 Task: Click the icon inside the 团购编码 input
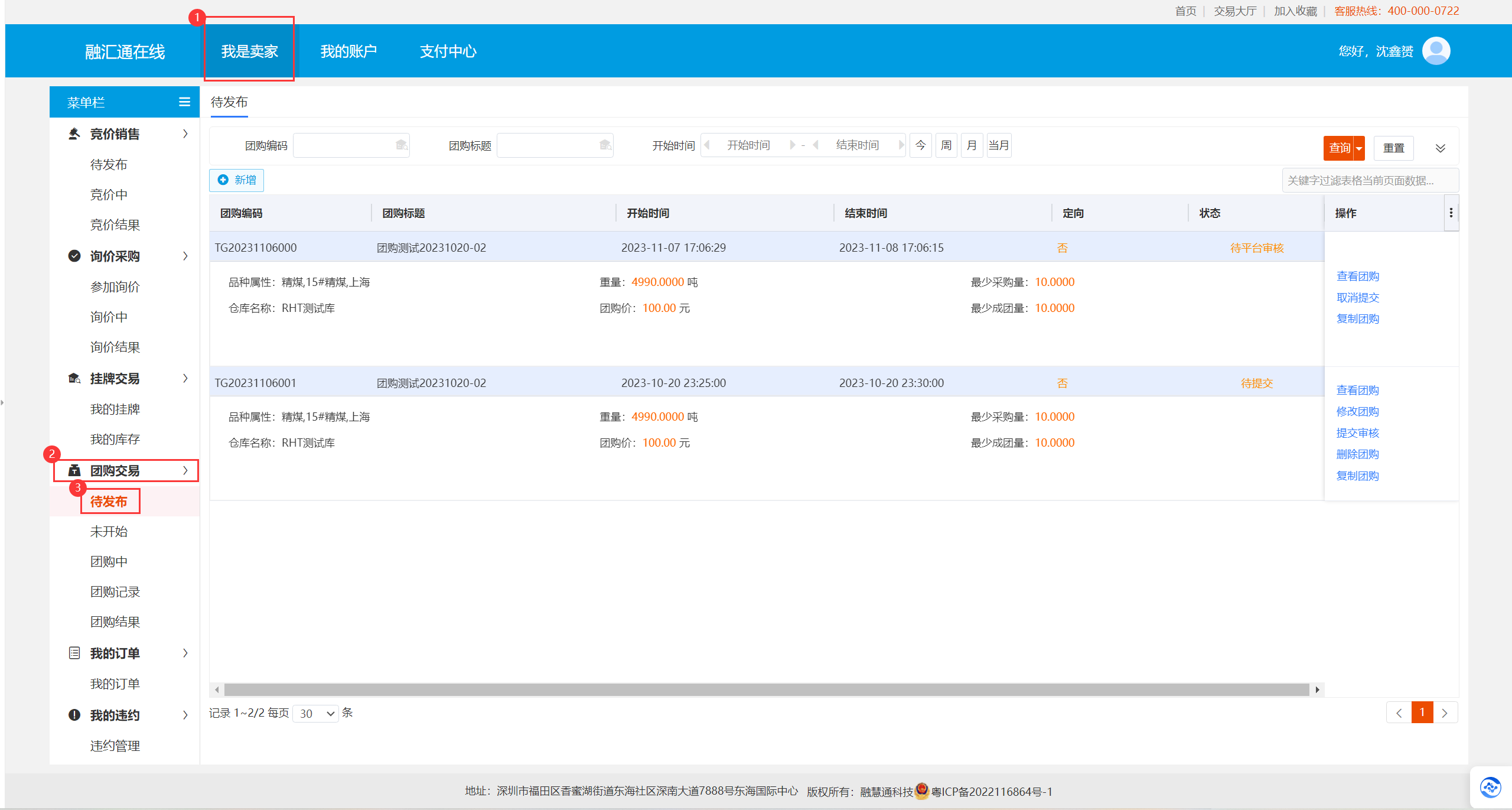402,145
